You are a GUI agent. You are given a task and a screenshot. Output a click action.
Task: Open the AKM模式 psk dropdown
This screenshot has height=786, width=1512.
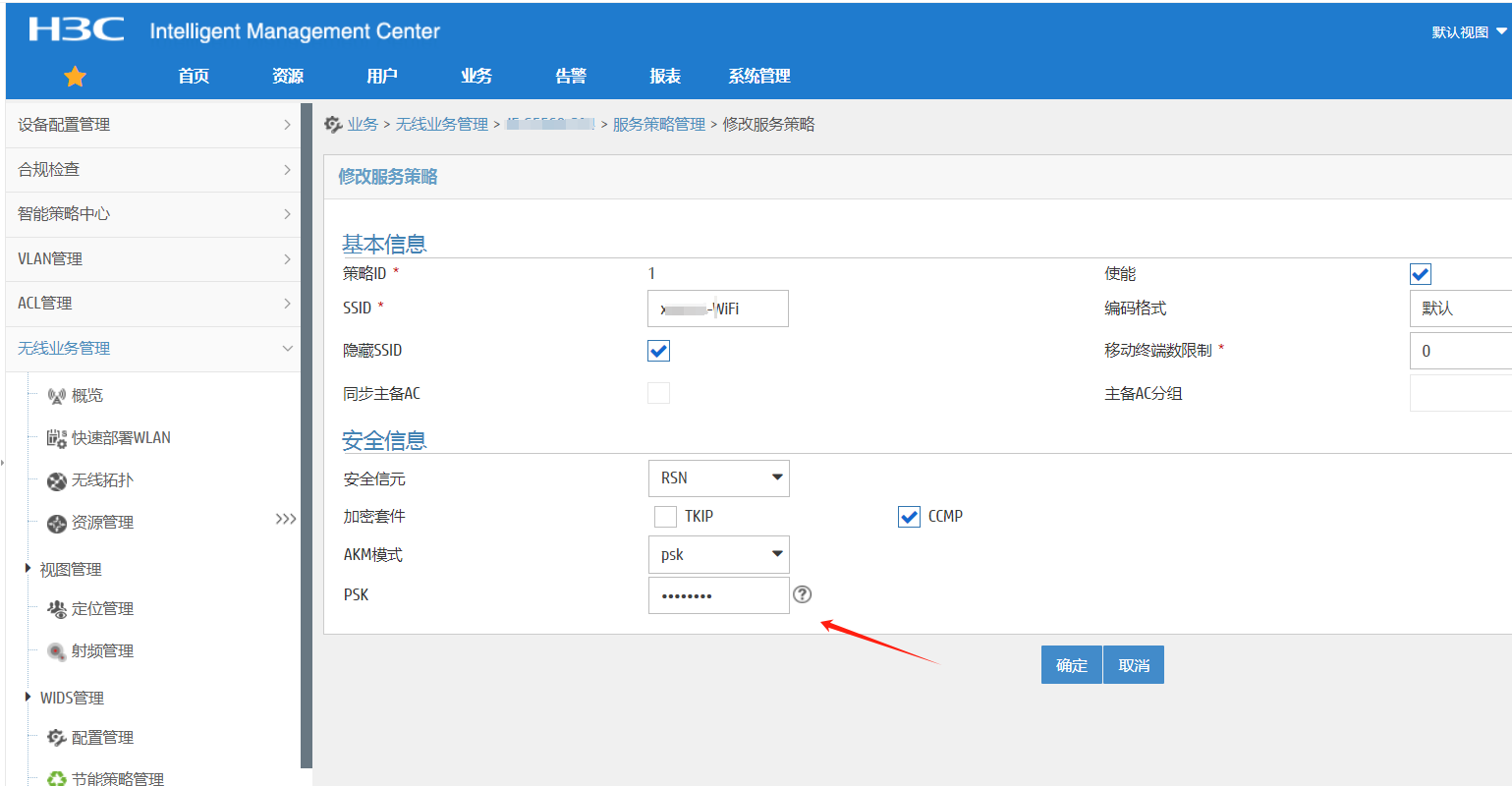[x=718, y=555]
